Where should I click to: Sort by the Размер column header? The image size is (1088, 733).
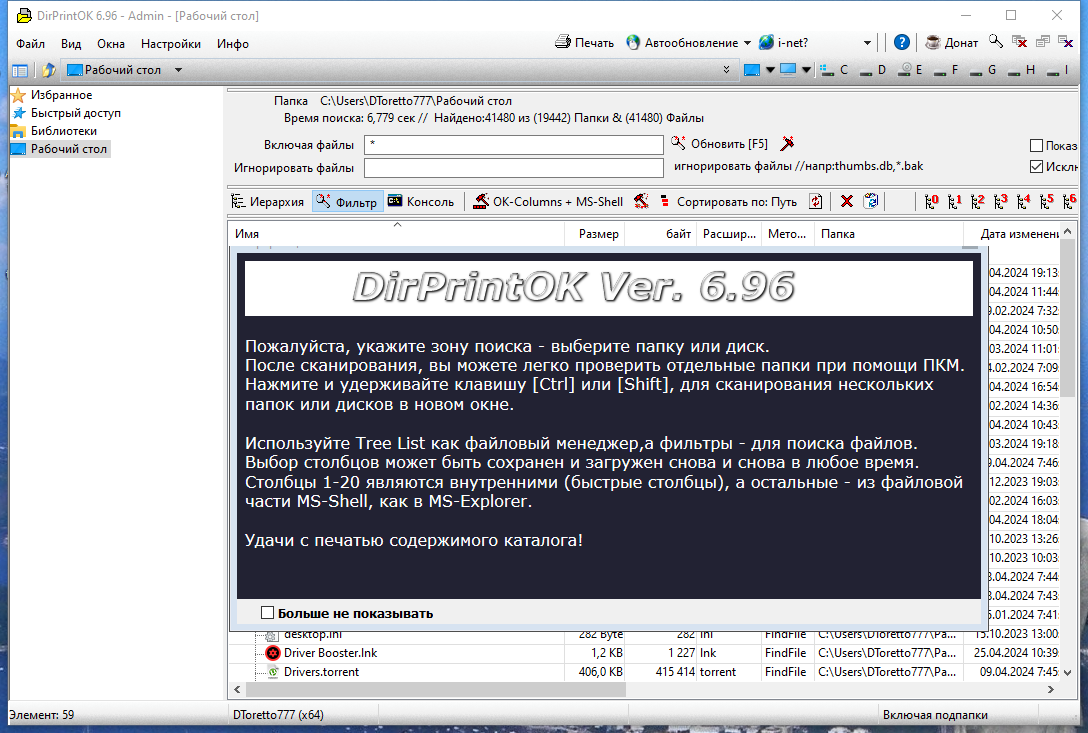[x=595, y=234]
